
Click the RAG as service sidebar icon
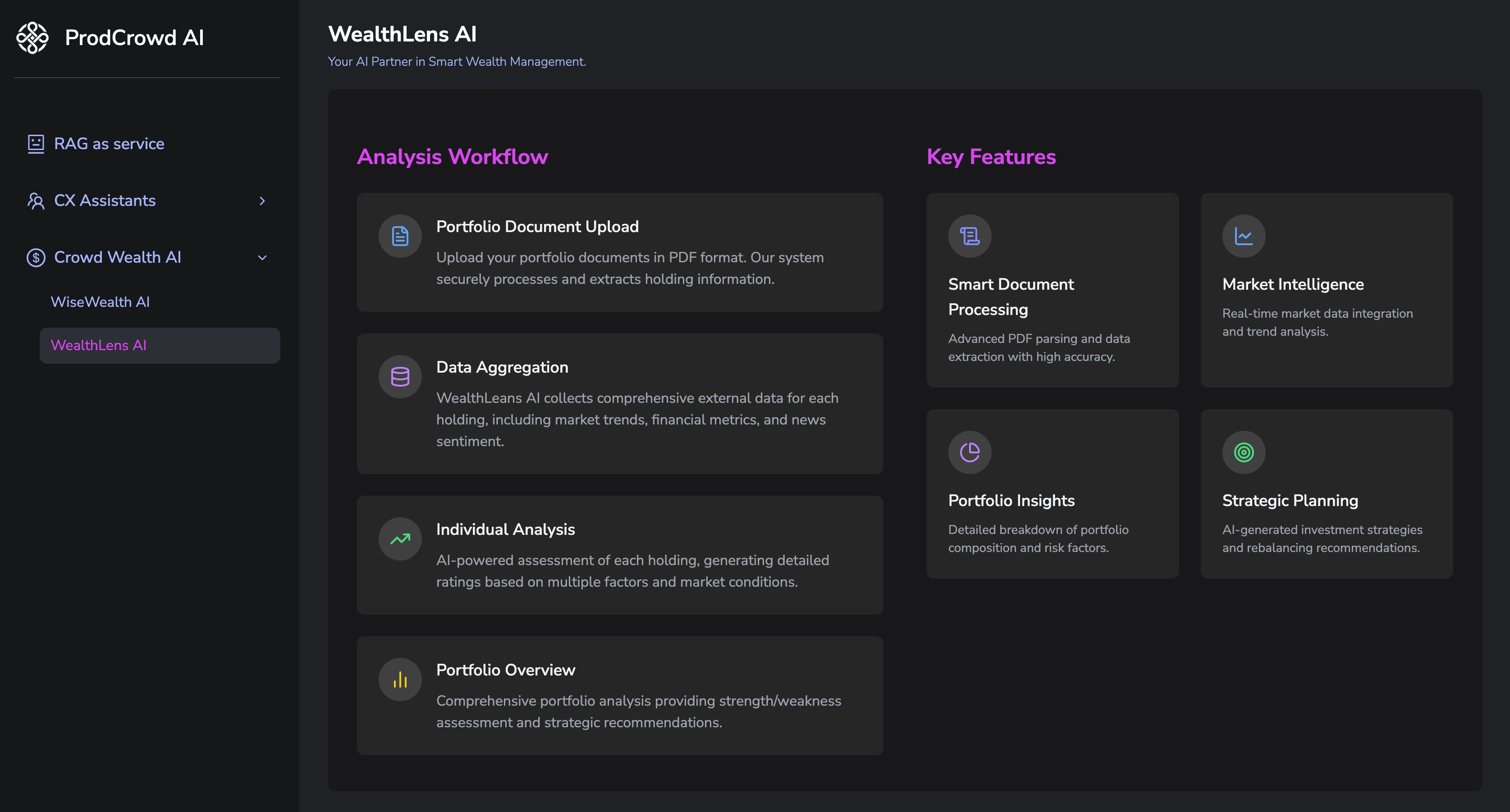(x=36, y=144)
